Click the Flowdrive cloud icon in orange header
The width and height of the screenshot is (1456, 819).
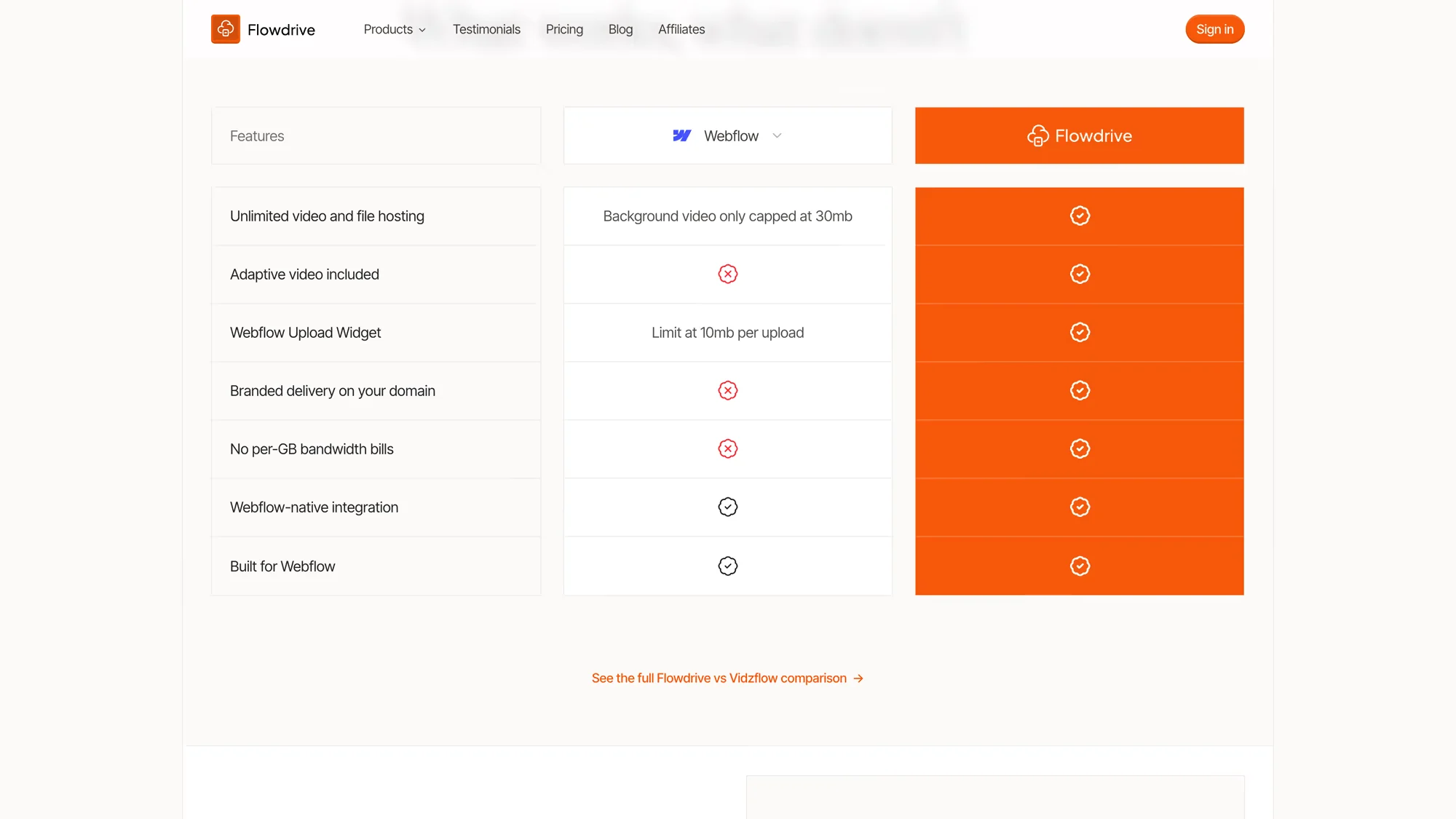pyautogui.click(x=1038, y=135)
